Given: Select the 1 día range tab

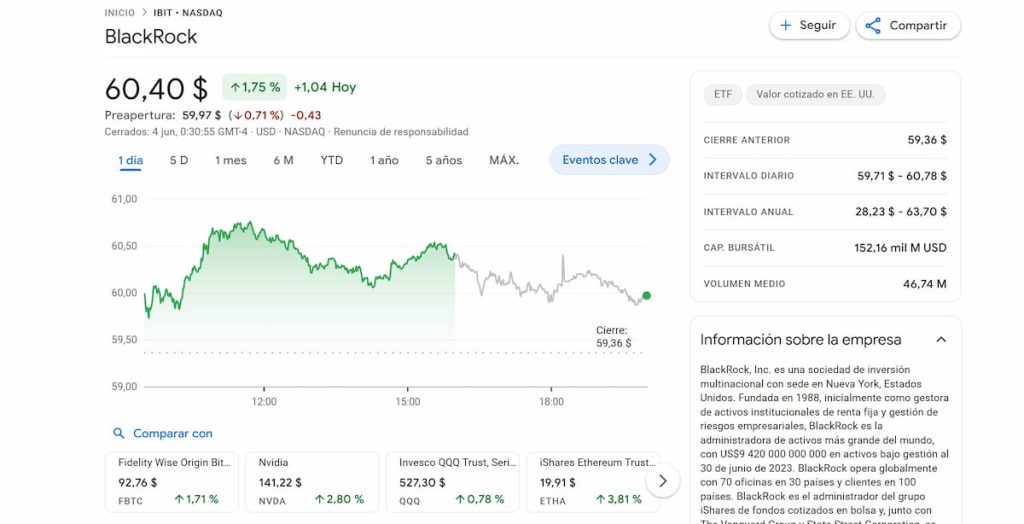Looking at the screenshot, I should 131,160.
